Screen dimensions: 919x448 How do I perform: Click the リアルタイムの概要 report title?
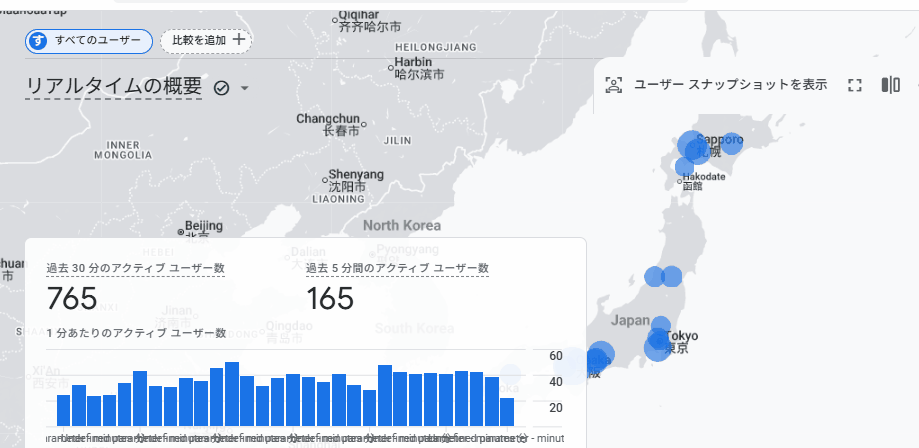[114, 87]
